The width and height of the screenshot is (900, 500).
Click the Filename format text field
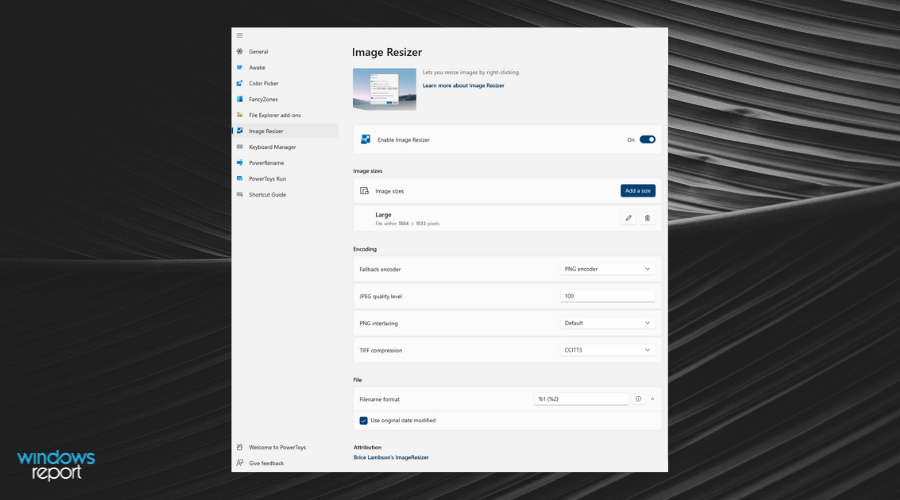(581, 399)
